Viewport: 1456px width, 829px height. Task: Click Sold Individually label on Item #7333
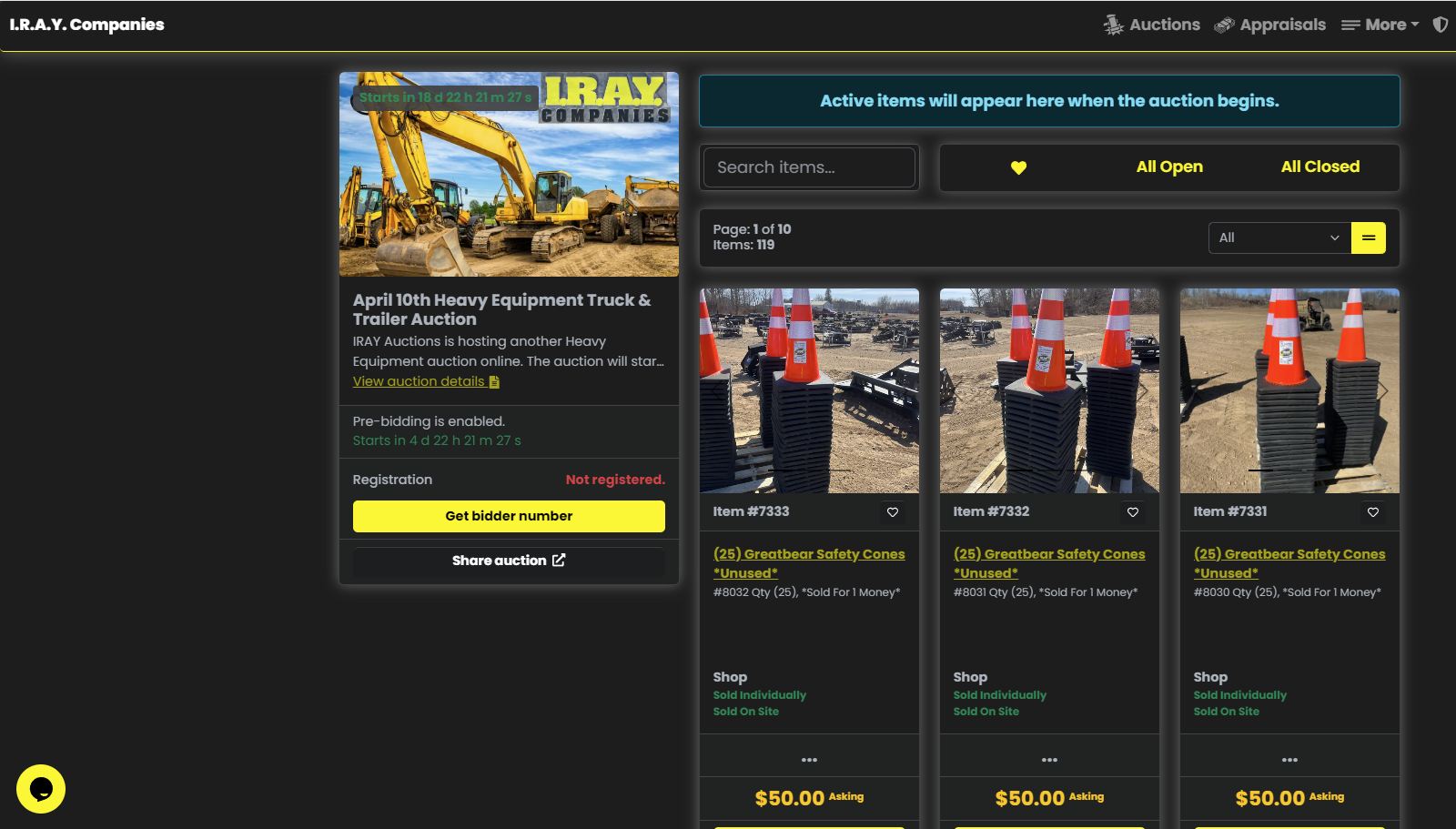(x=760, y=695)
